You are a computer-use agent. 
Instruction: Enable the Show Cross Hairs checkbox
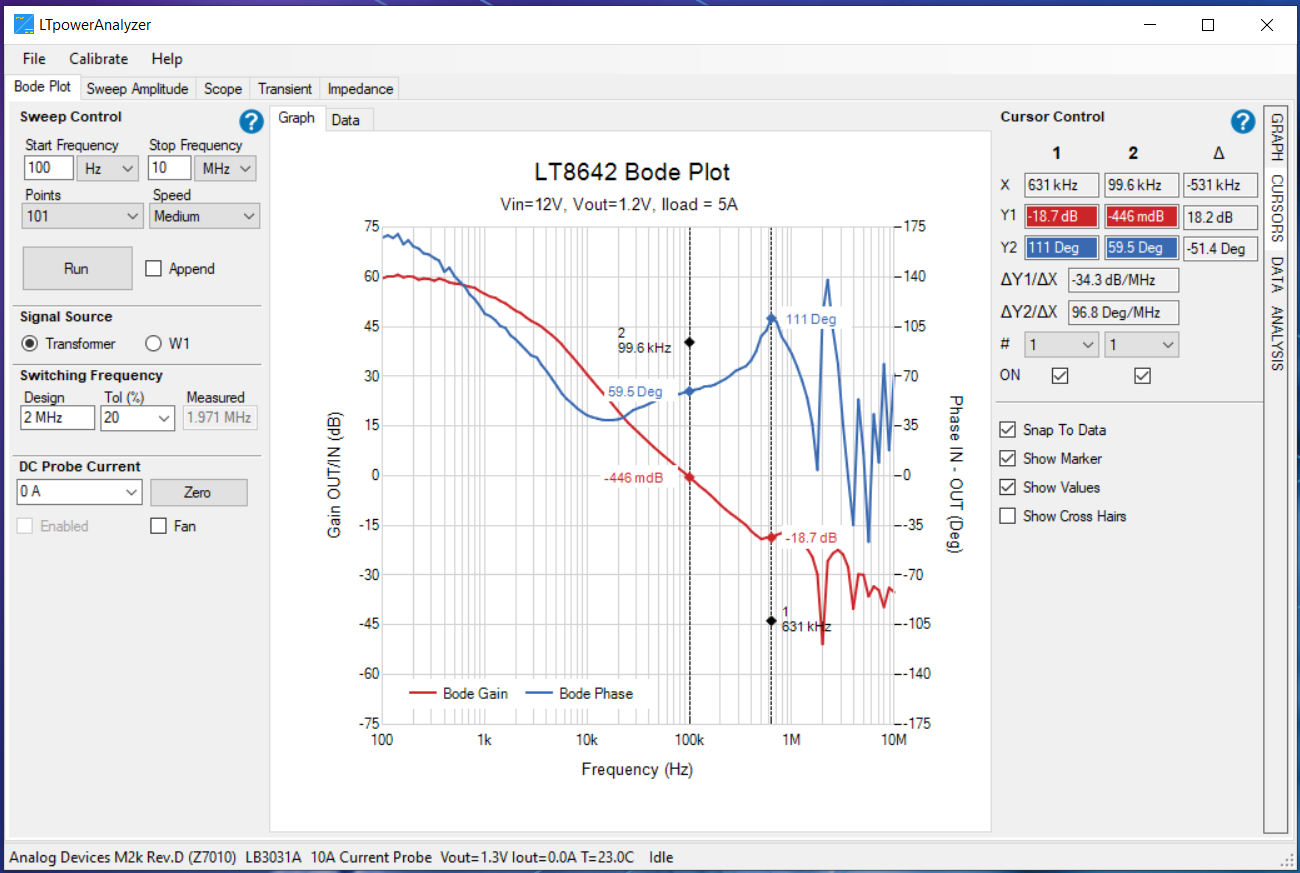coord(1008,516)
